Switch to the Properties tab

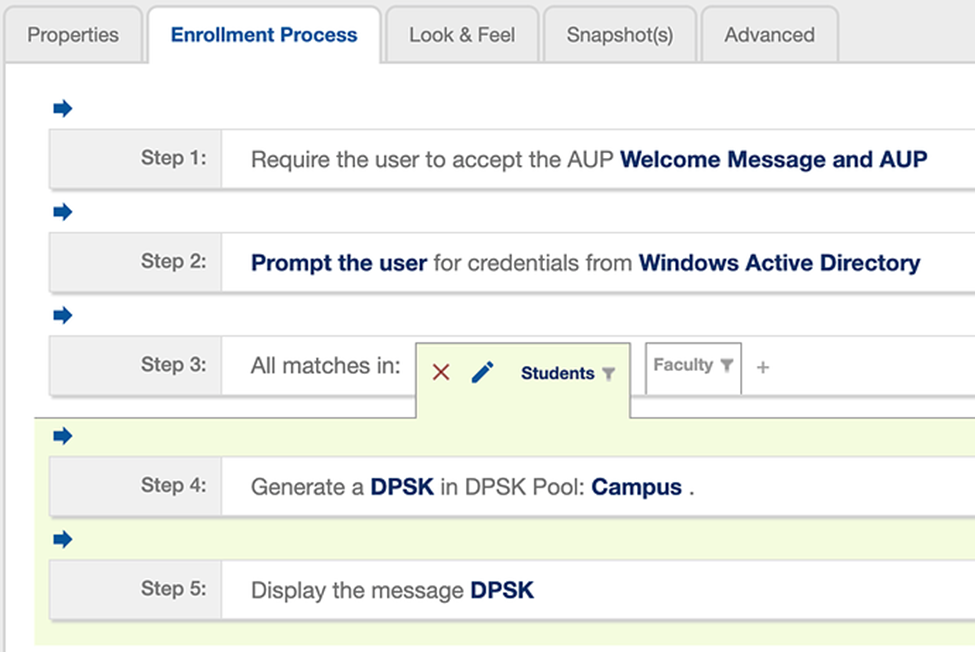[73, 35]
